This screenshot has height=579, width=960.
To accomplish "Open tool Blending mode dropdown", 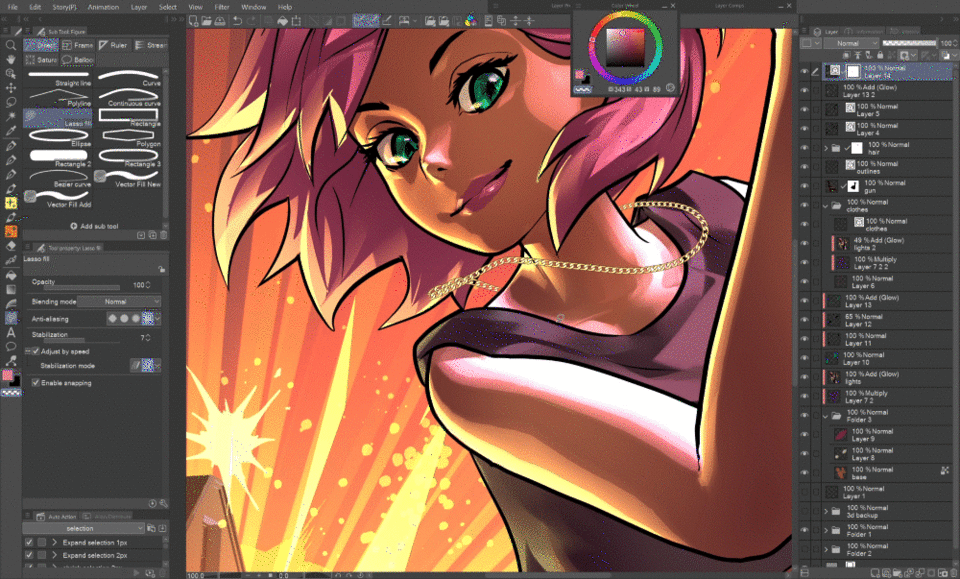I will [x=119, y=302].
